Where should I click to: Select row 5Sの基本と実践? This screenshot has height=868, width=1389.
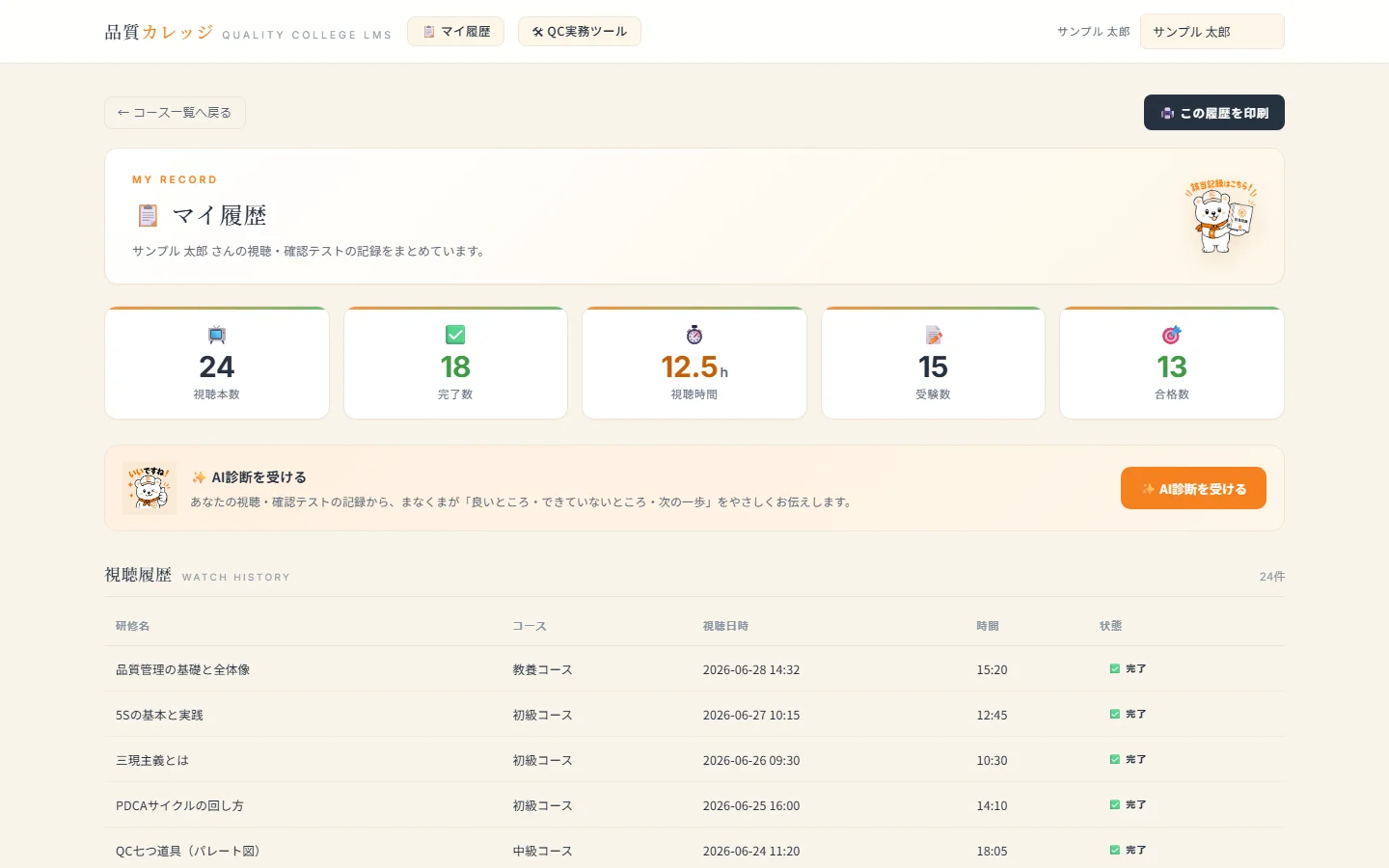coord(694,715)
